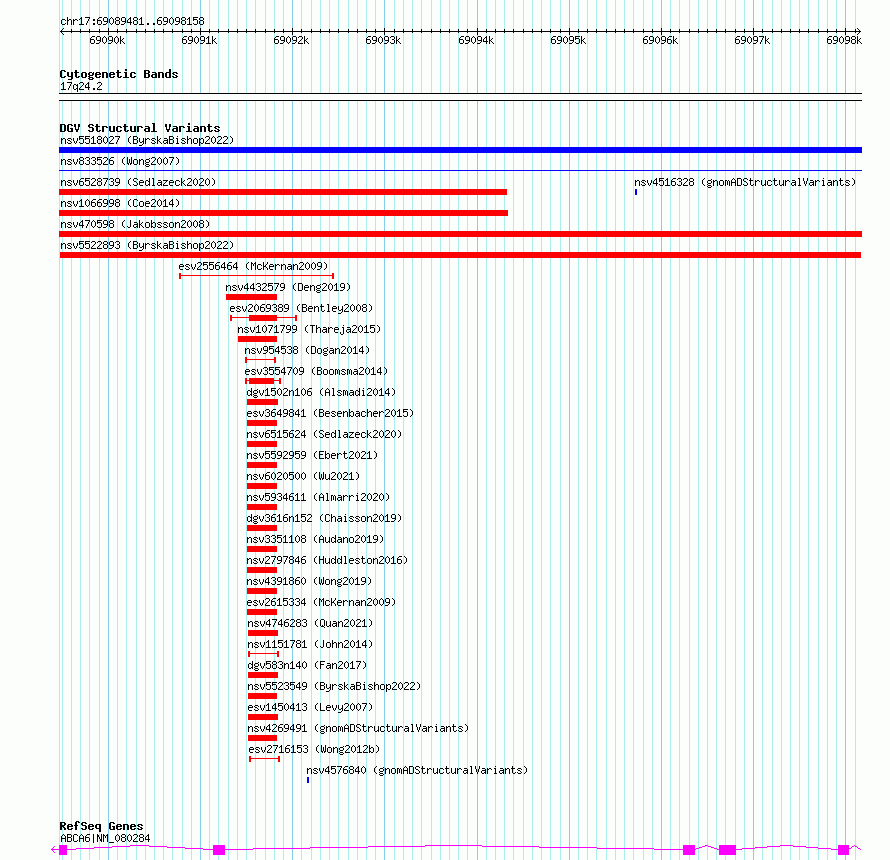This screenshot has height=860, width=890.
Task: Click the 69094k ruler tick label
Action: (476, 40)
